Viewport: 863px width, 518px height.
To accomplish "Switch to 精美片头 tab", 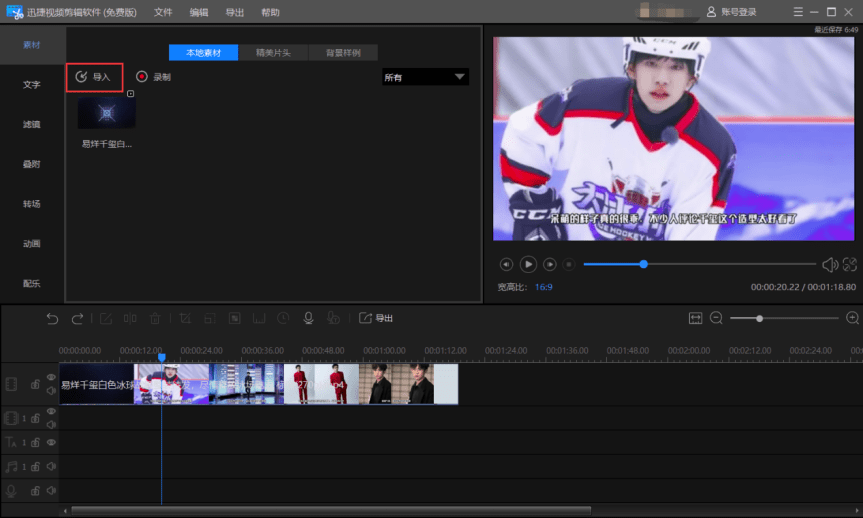I will point(274,53).
